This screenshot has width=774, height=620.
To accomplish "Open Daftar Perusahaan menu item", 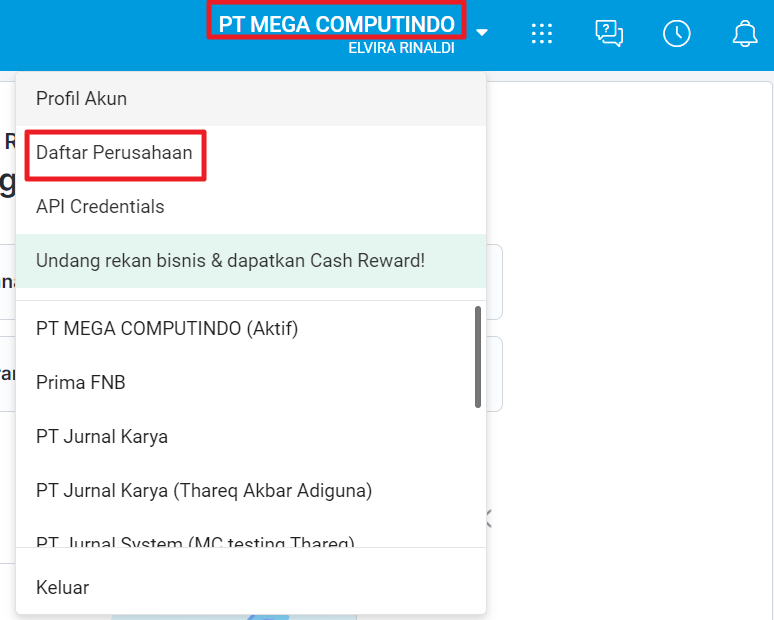I will tap(251, 153).
